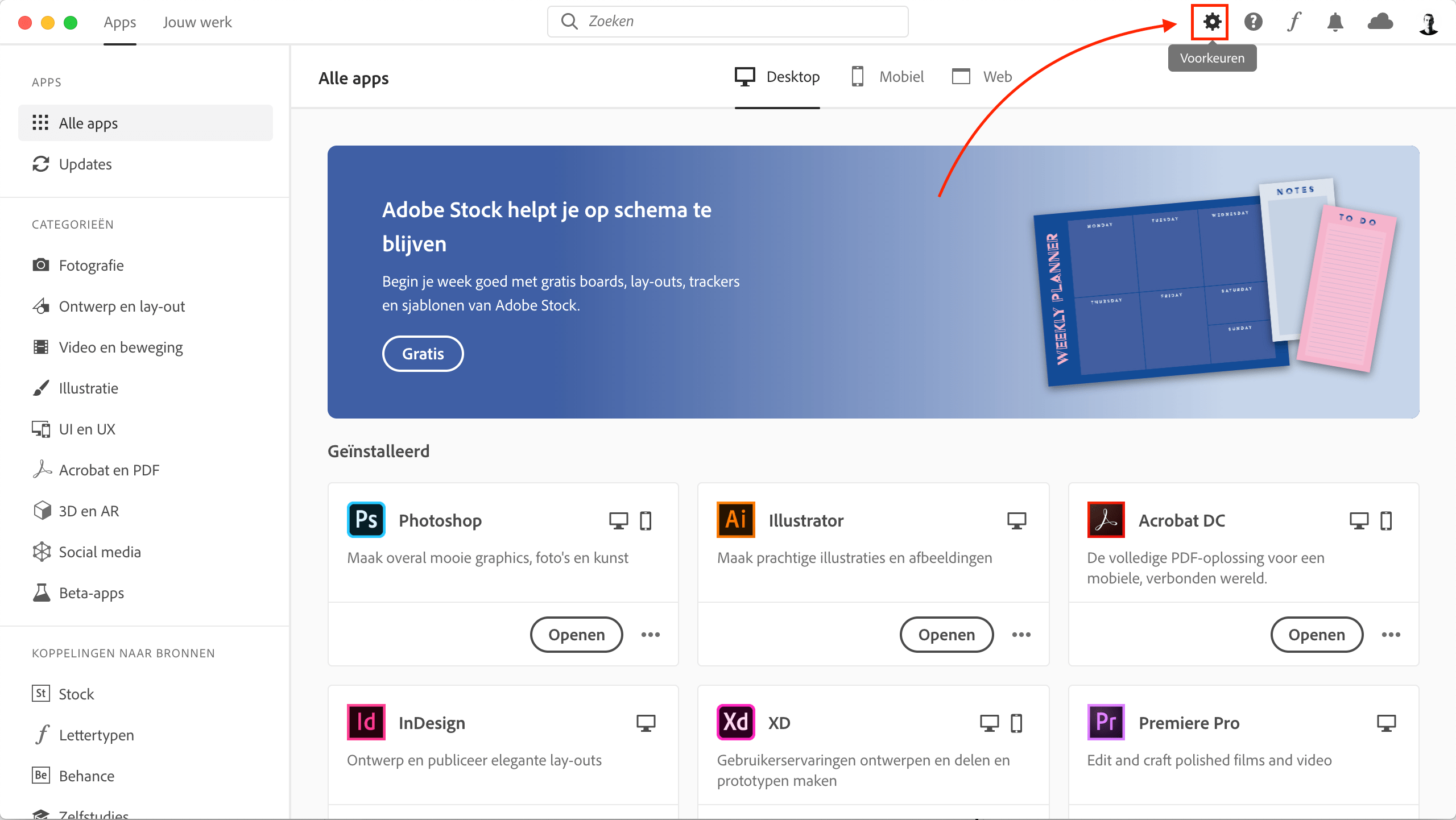This screenshot has height=820, width=1456.
Task: Open cloud sync status icon
Action: (x=1380, y=22)
